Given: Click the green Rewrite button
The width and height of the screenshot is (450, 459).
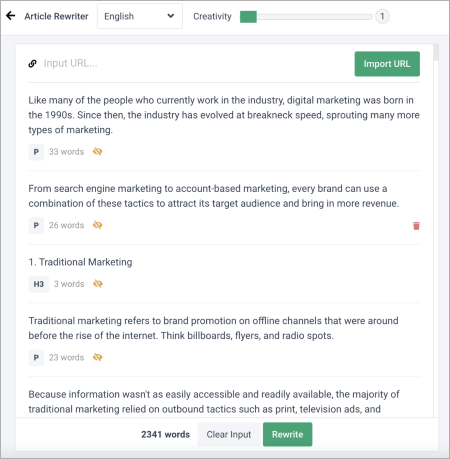Looking at the screenshot, I should (287, 434).
